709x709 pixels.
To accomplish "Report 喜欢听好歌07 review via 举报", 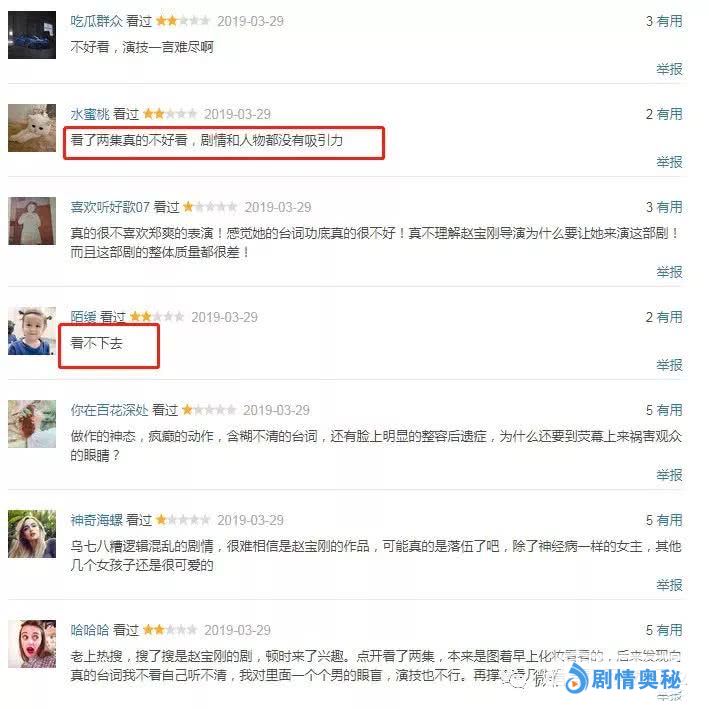I will coord(670,272).
